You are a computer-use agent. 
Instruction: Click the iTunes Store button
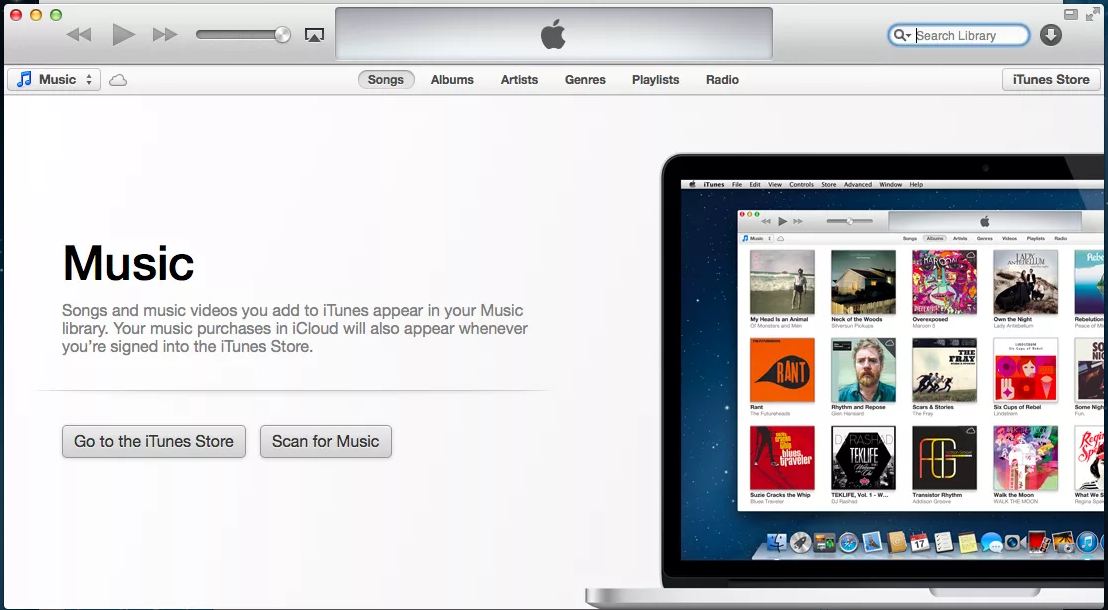[1050, 80]
